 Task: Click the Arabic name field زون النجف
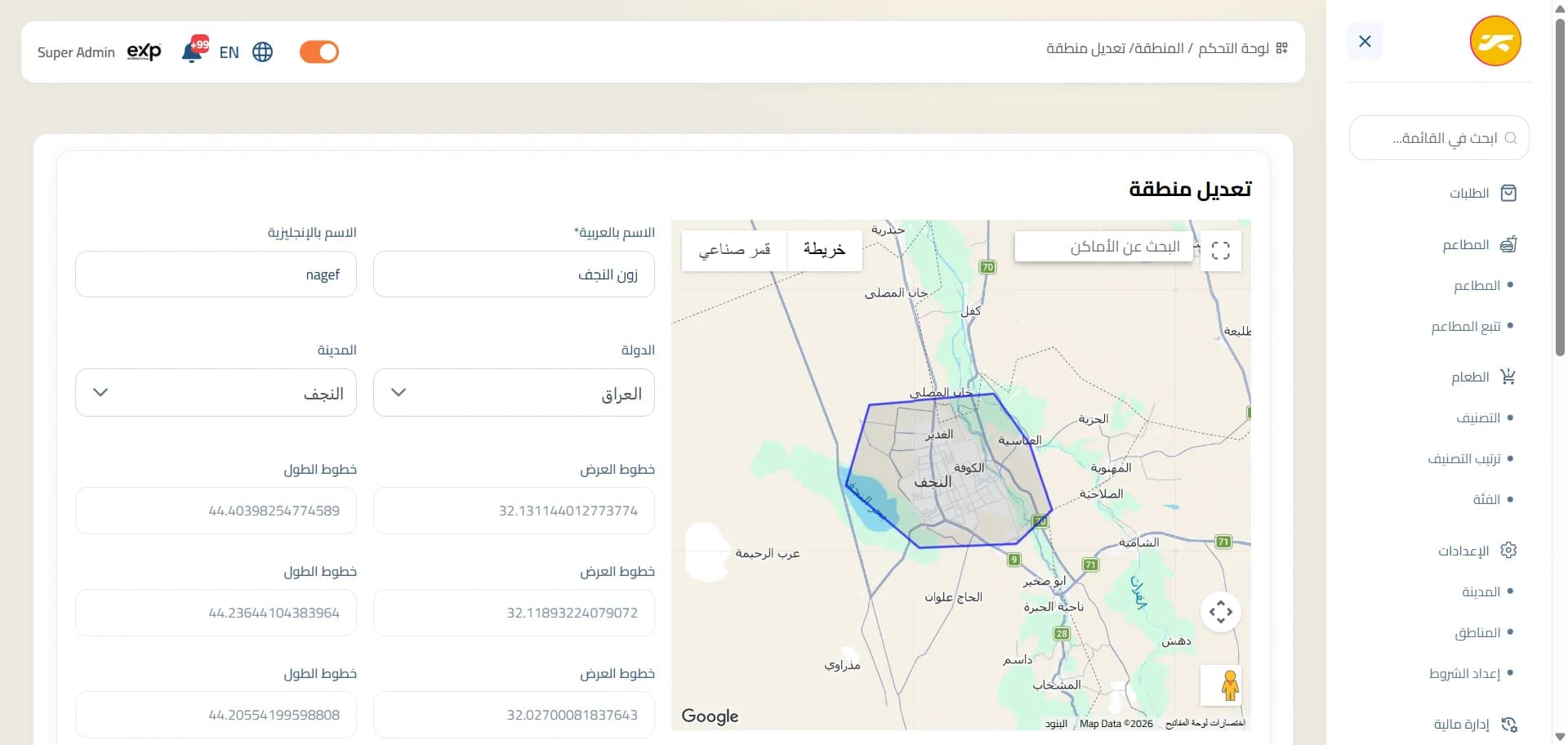click(514, 274)
